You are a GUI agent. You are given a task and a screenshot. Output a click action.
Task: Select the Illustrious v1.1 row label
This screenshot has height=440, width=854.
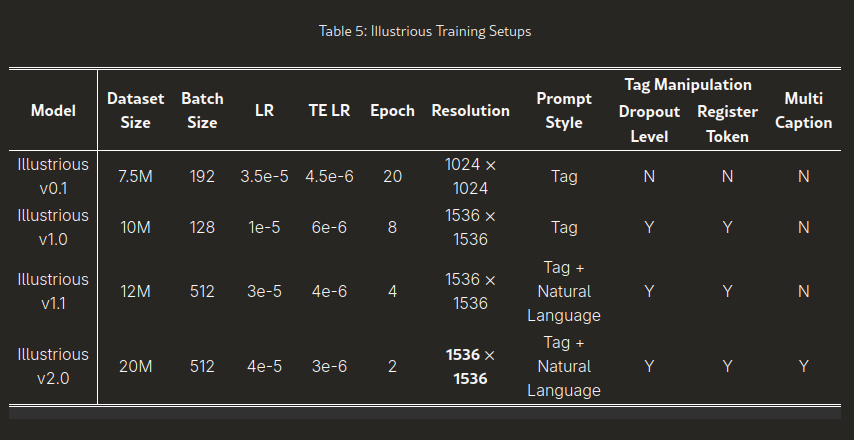click(x=53, y=291)
